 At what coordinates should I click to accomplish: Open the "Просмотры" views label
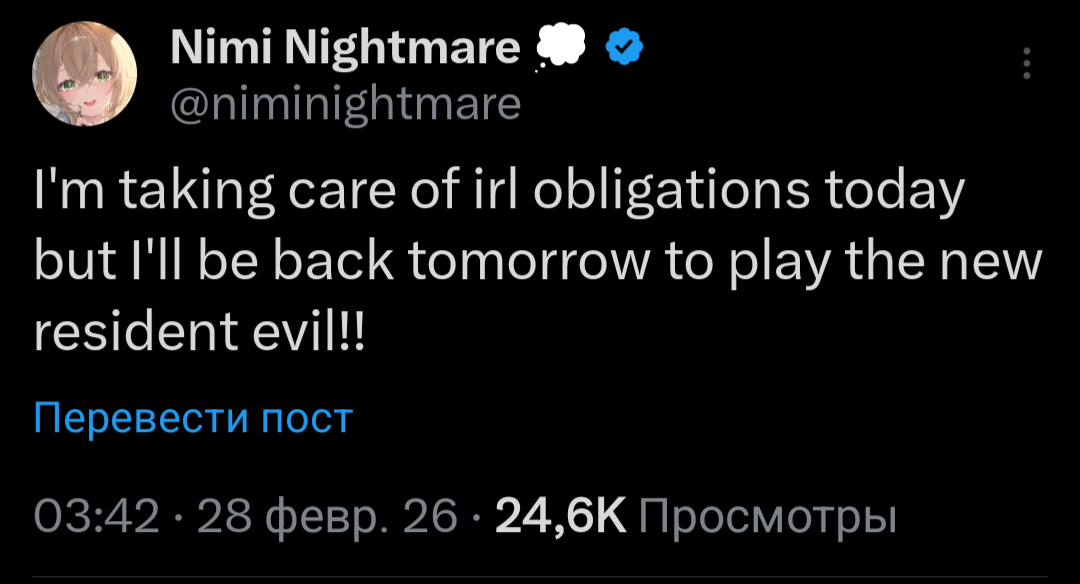[x=766, y=518]
